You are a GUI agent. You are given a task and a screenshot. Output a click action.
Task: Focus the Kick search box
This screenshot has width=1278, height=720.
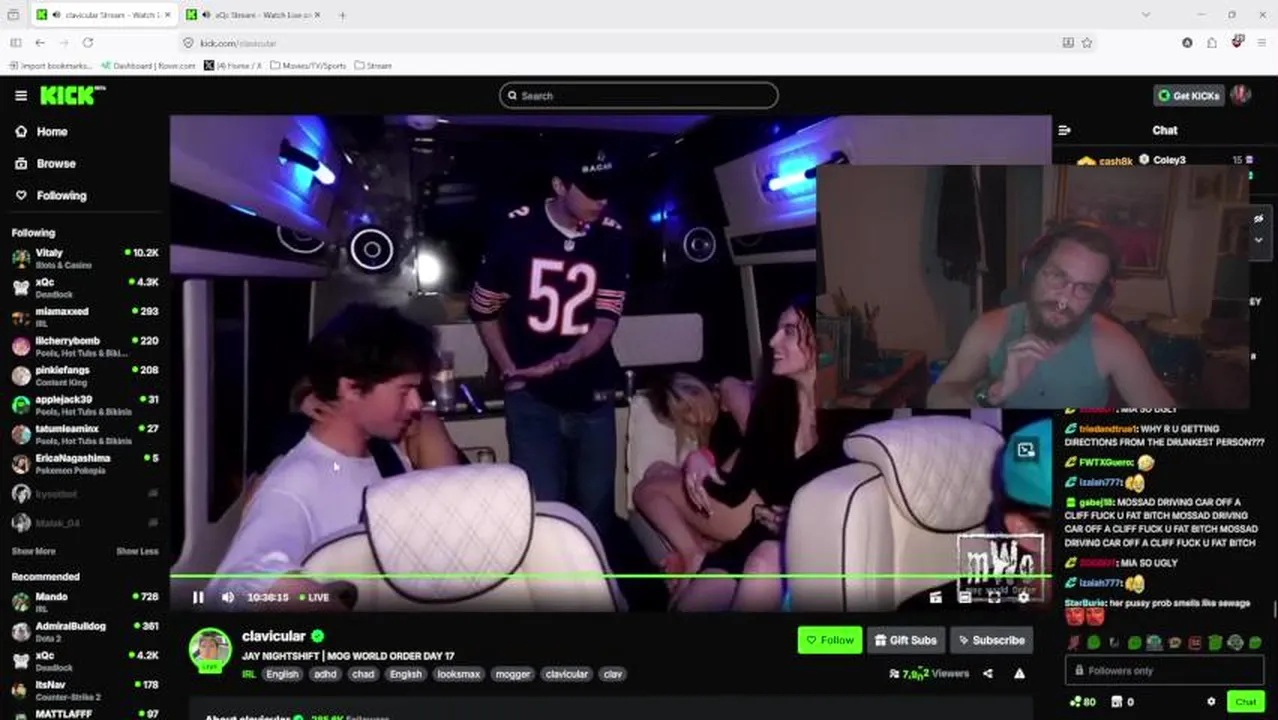[639, 95]
